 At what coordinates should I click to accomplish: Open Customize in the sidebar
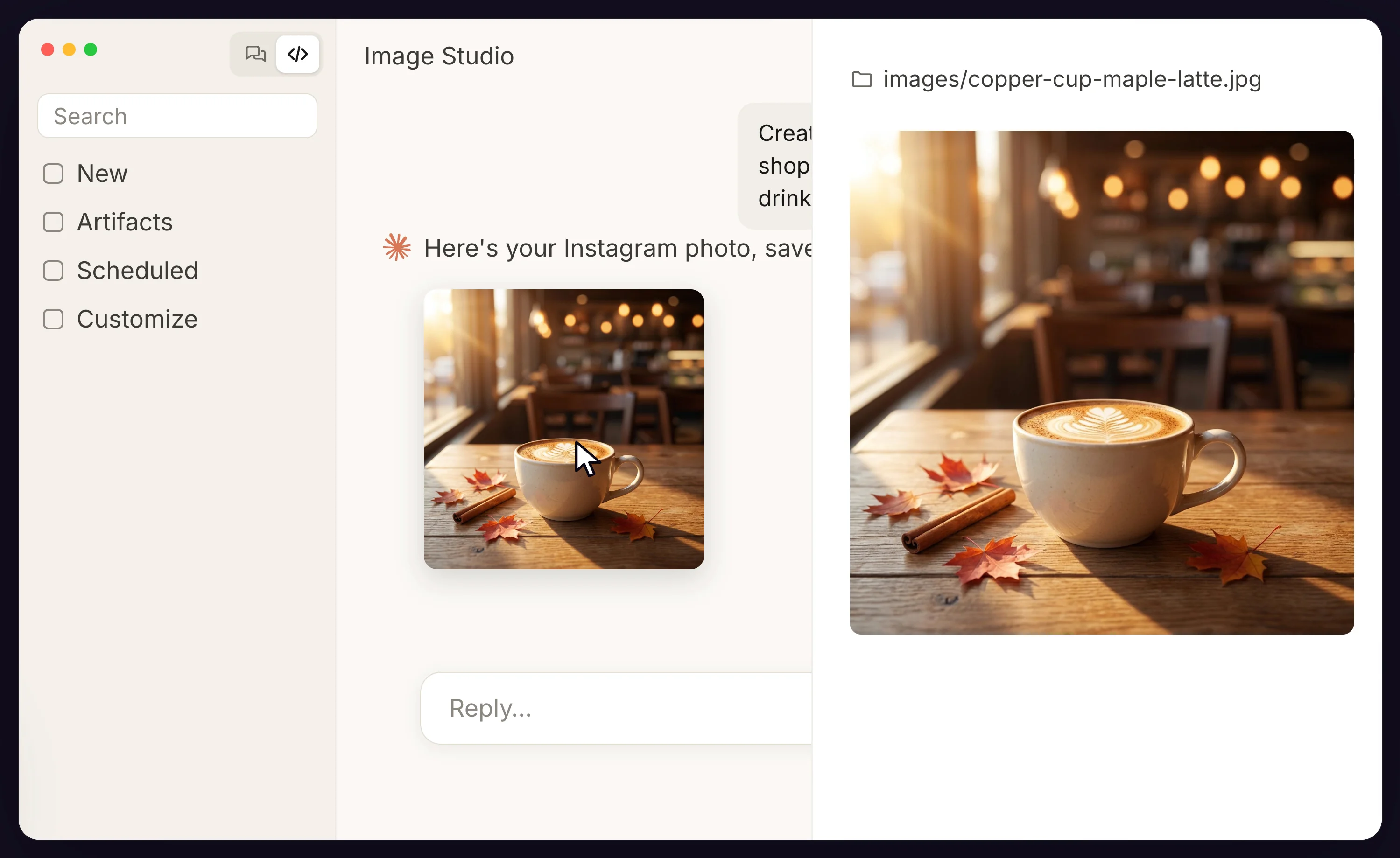138,319
